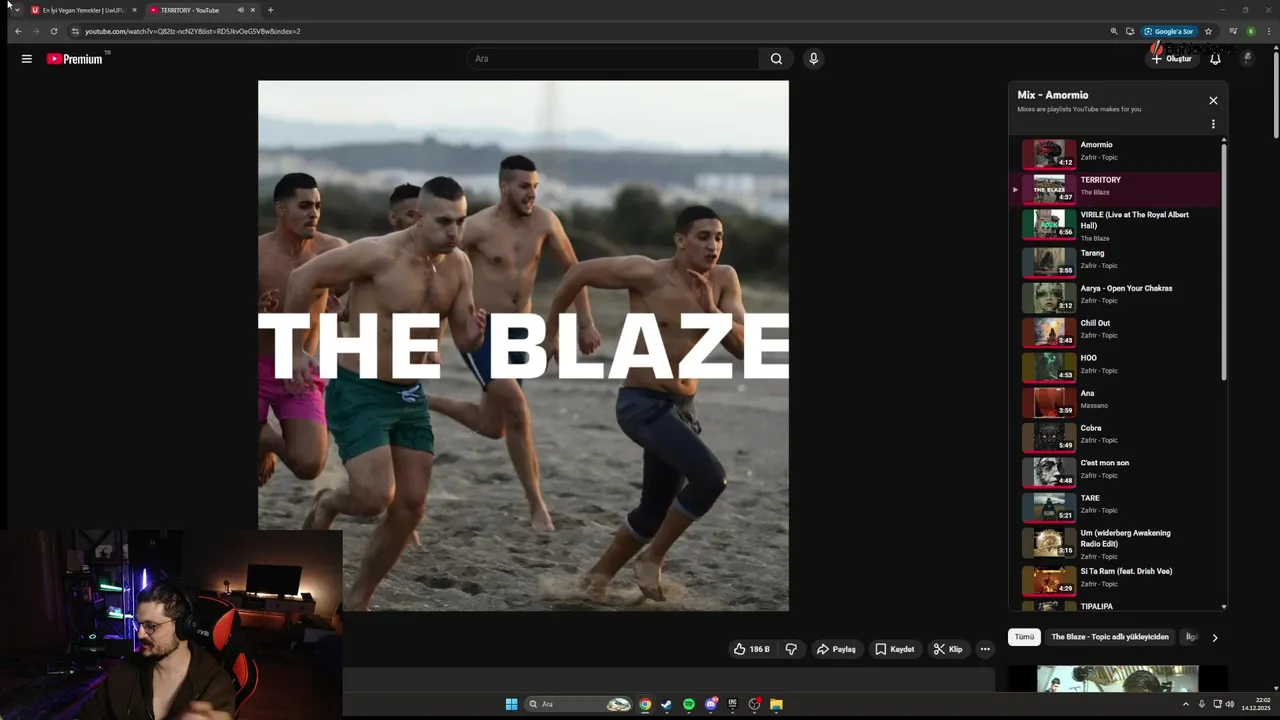Show more filter chips with right chevron
This screenshot has width=1280, height=720.
[1215, 638]
